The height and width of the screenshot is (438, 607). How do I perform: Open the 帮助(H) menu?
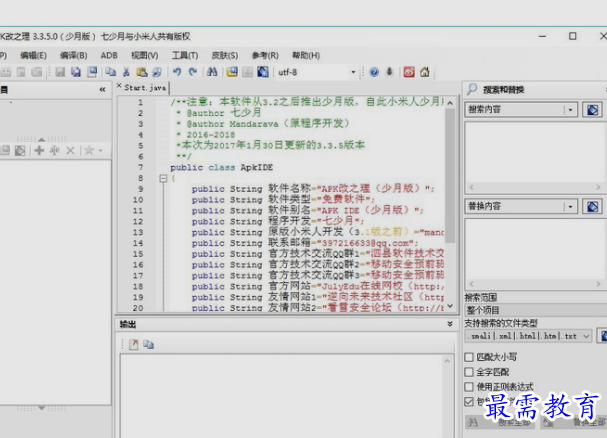pos(306,55)
